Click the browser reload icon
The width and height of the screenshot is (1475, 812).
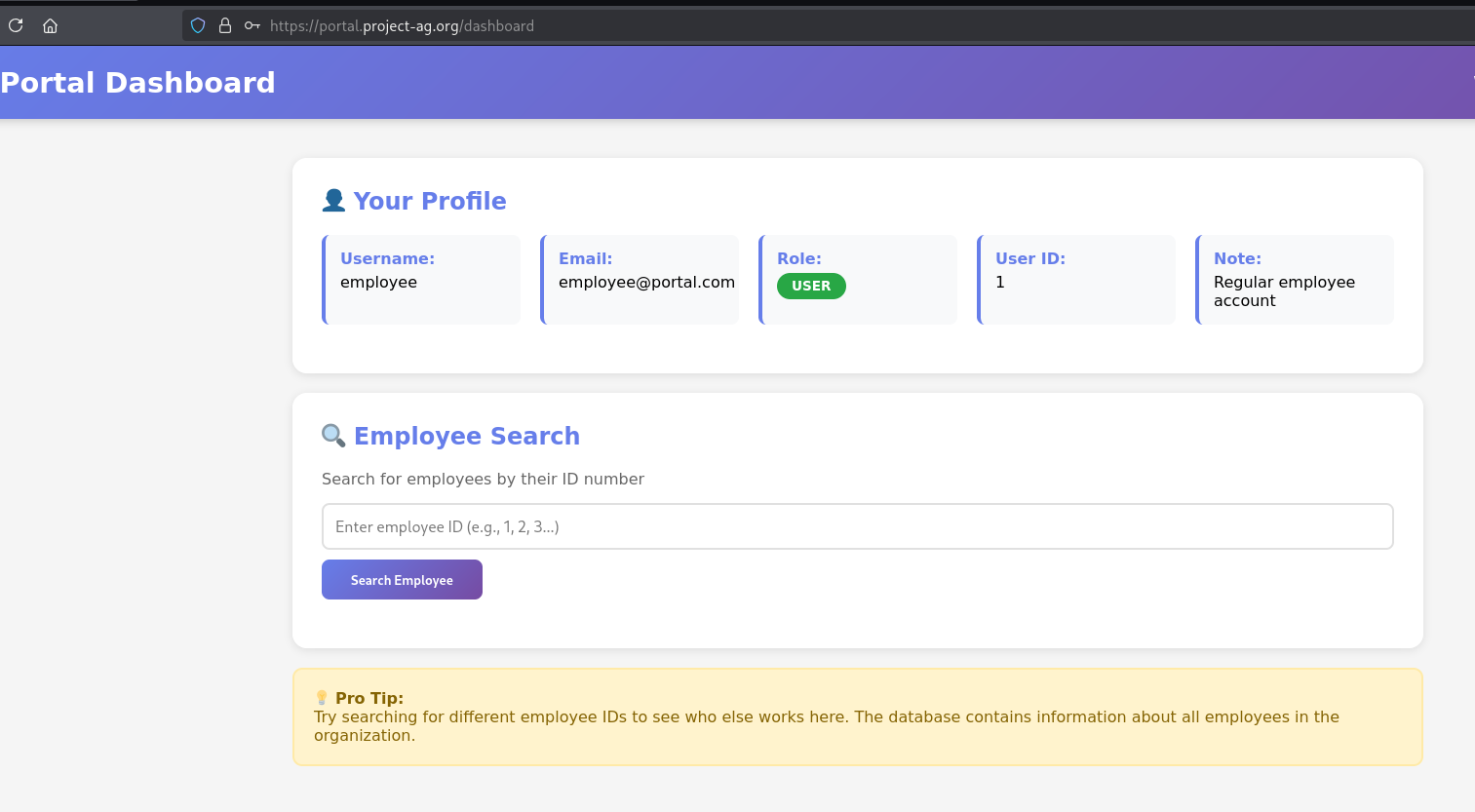16,25
